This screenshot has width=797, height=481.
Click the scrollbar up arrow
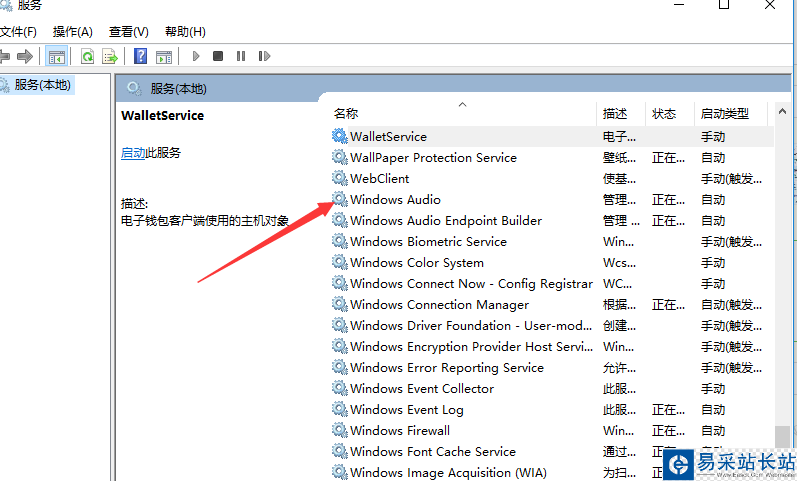click(x=782, y=111)
